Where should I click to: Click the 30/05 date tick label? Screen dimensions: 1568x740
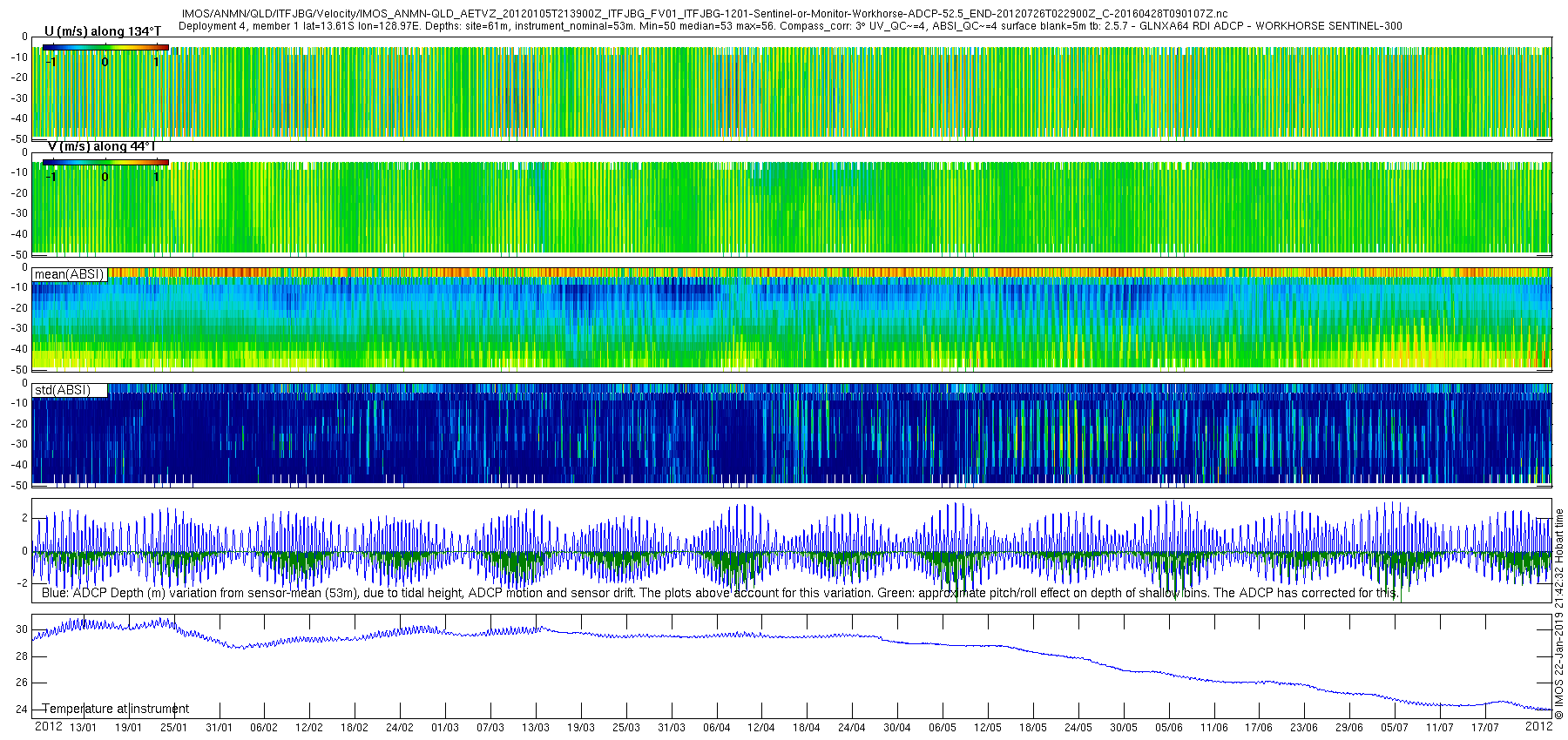1124,728
